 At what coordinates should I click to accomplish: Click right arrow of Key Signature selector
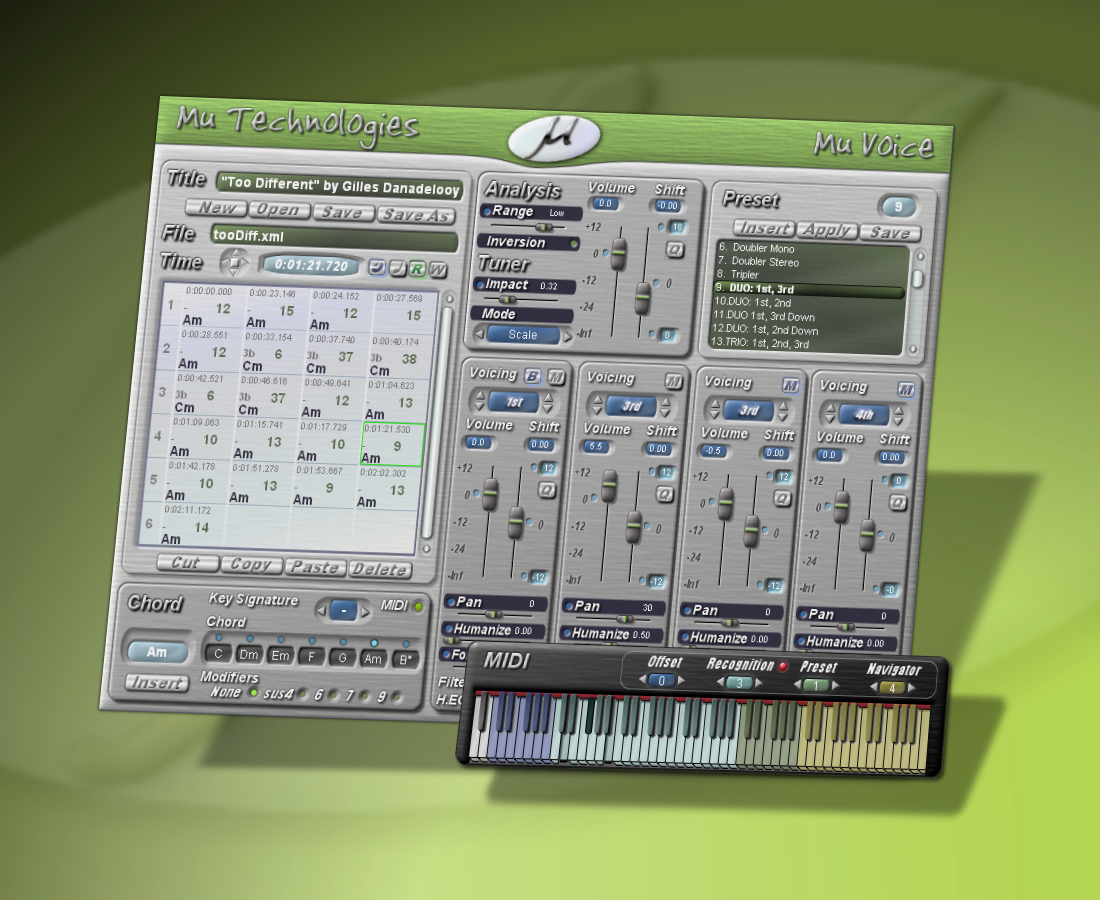point(365,612)
